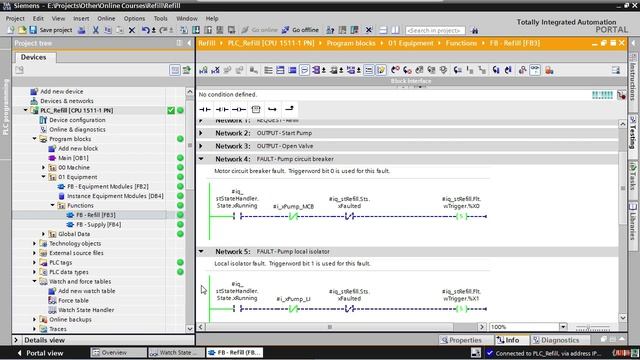Click the Insert network icon in editor toolbar
This screenshot has width=640, height=360.
tap(203, 70)
